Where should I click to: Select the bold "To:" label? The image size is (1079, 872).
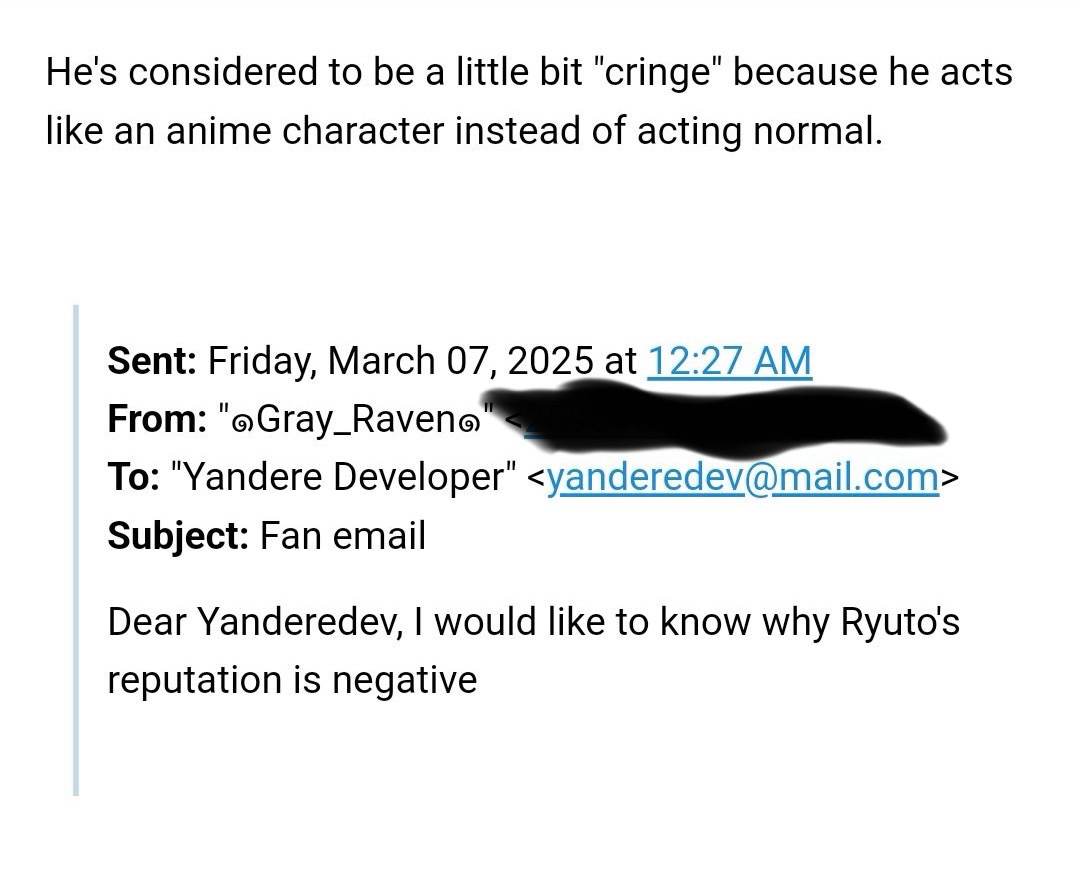click(x=133, y=476)
